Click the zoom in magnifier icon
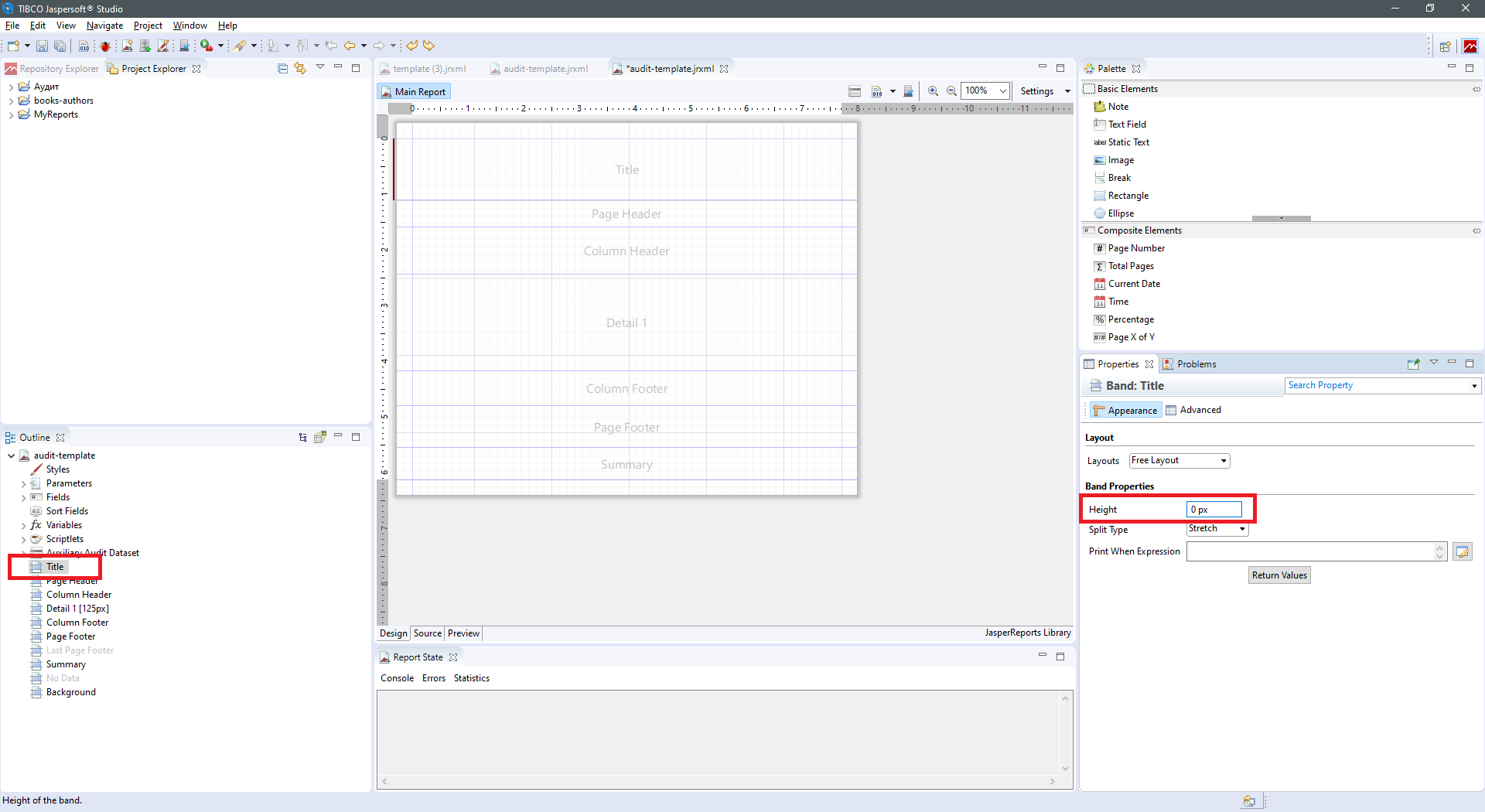The height and width of the screenshot is (812, 1485). [933, 91]
